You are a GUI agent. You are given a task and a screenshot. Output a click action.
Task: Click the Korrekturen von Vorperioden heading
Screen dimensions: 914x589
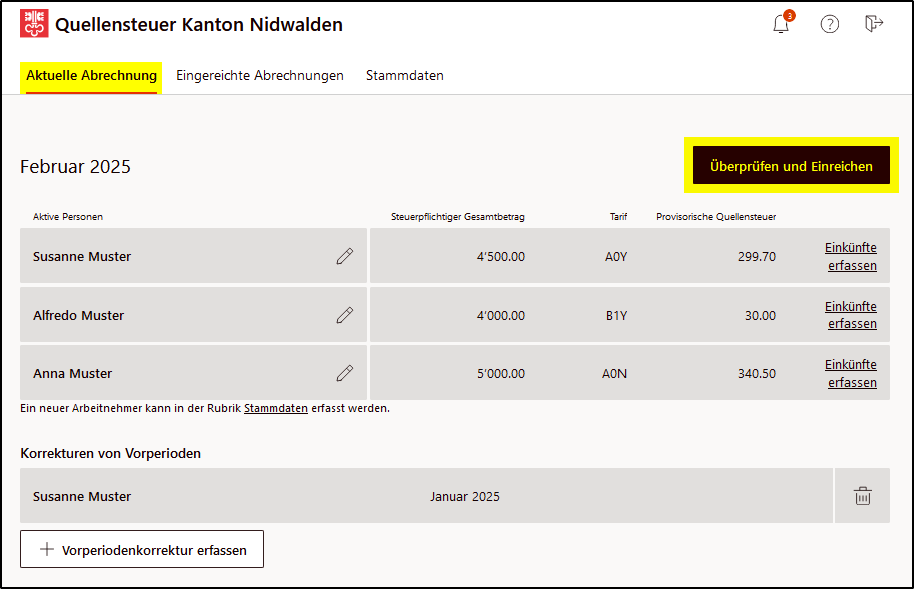[110, 453]
